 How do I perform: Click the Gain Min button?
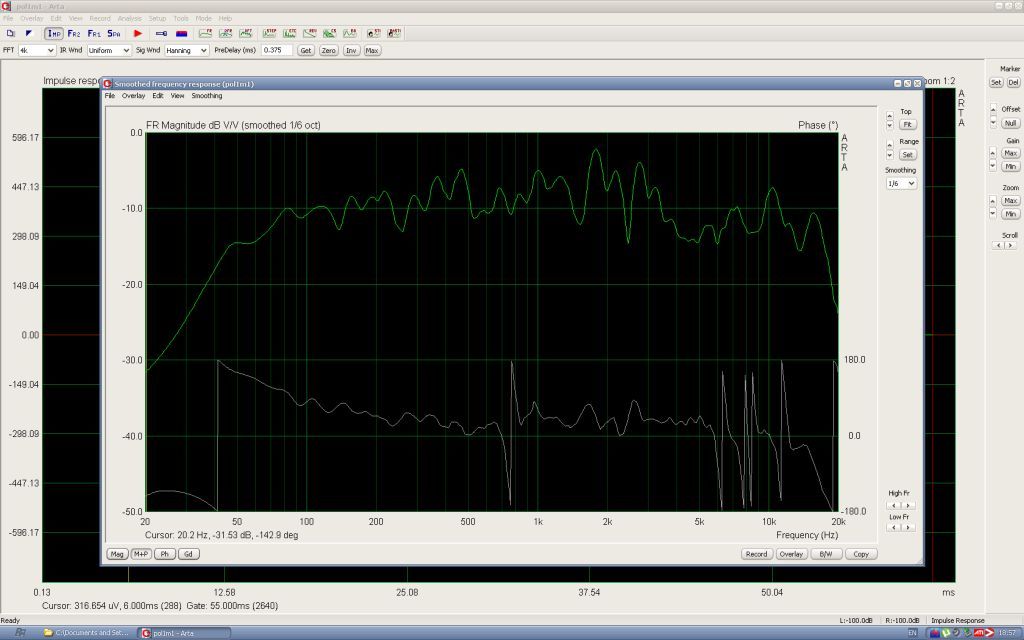pyautogui.click(x=1010, y=167)
